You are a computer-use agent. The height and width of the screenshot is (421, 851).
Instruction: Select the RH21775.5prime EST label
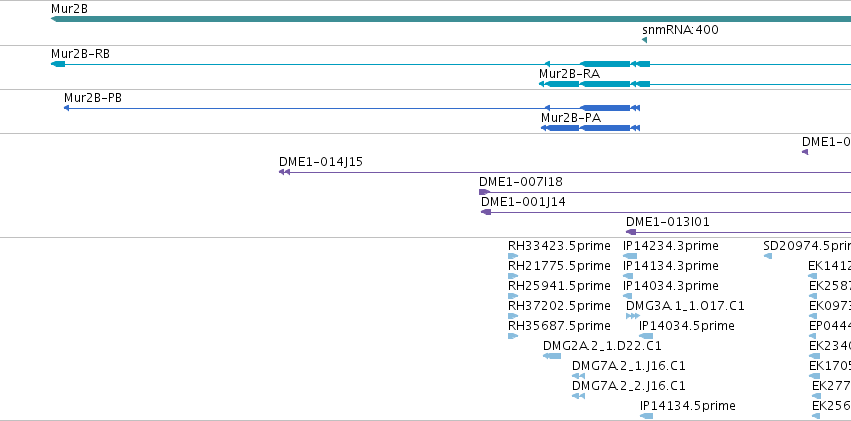tap(559, 266)
